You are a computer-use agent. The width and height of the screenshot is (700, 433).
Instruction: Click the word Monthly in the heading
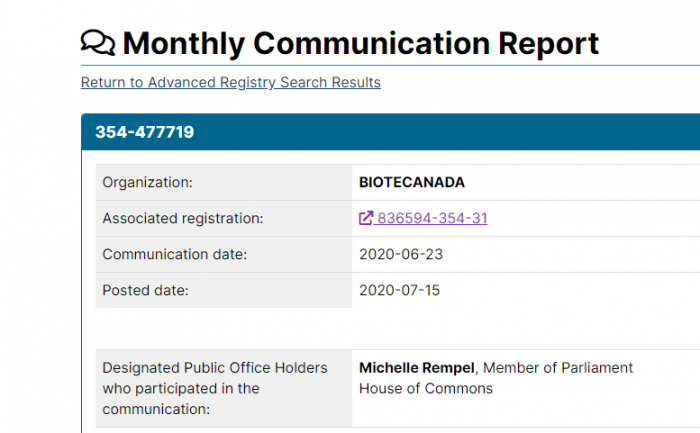[x=184, y=44]
